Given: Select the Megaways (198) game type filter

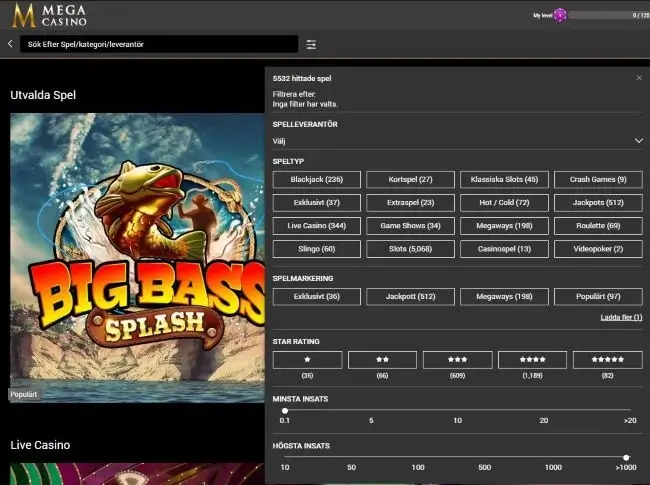Looking at the screenshot, I should [x=504, y=226].
